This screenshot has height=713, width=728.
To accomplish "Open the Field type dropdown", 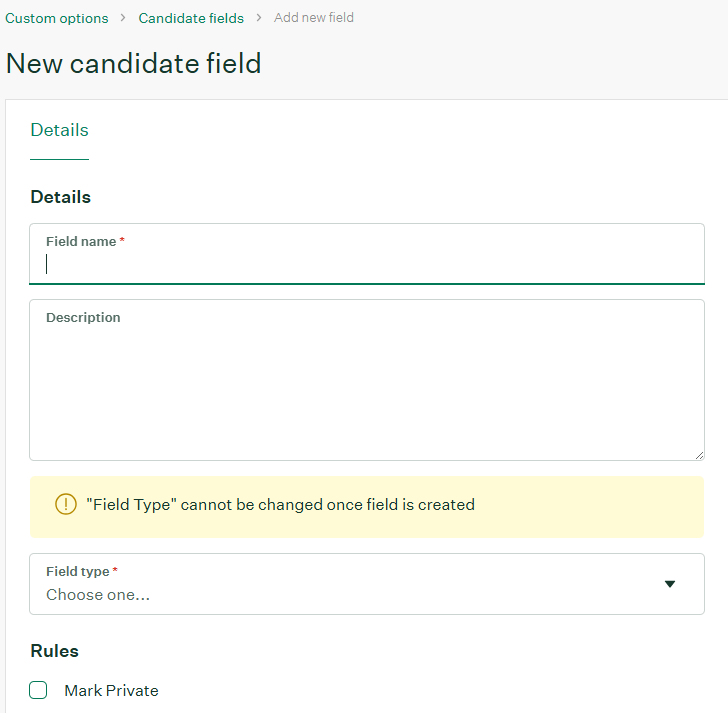I will coord(366,584).
